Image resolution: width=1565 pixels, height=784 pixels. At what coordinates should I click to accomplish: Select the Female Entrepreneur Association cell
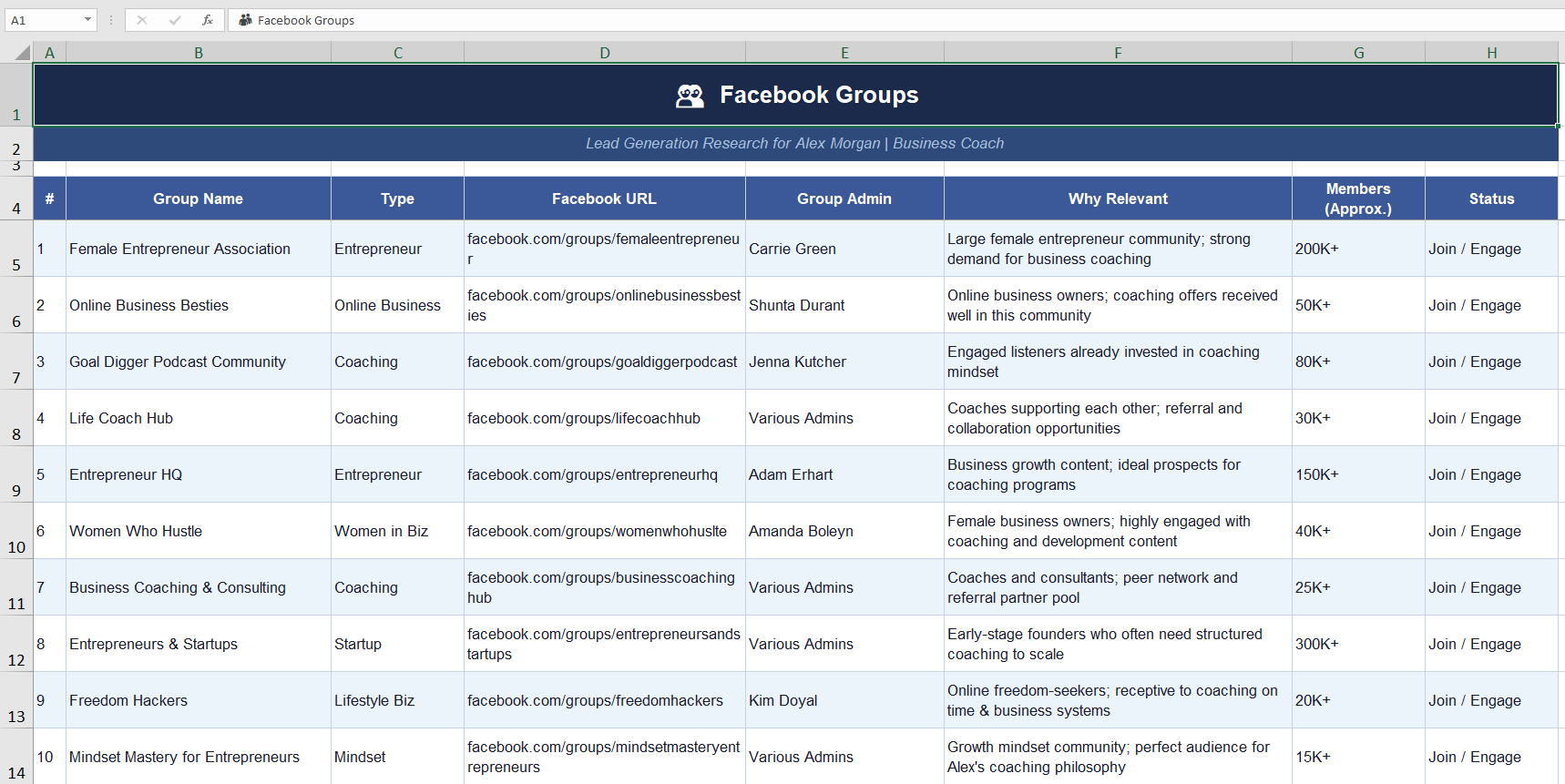tap(199, 249)
